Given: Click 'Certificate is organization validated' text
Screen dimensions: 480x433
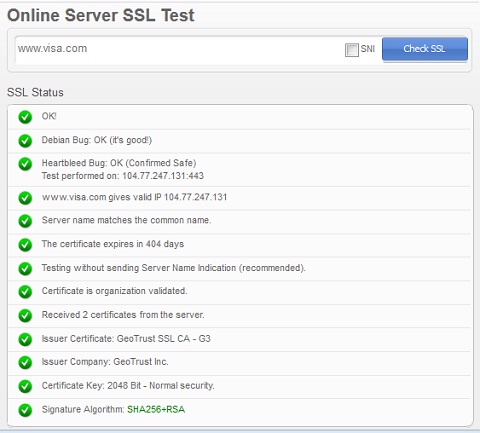Looking at the screenshot, I should coord(114,291).
